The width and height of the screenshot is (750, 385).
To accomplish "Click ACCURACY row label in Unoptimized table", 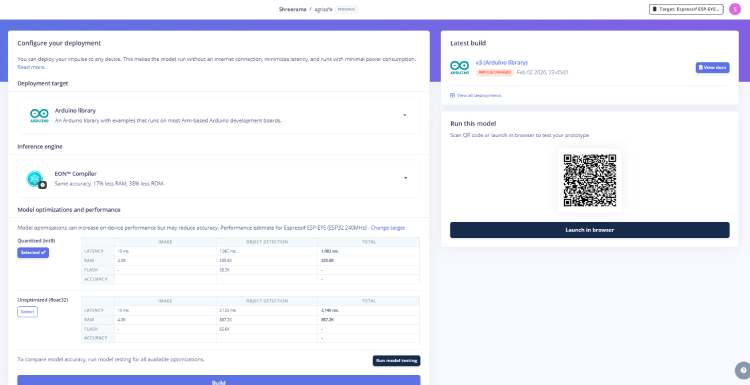I will coord(96,338).
